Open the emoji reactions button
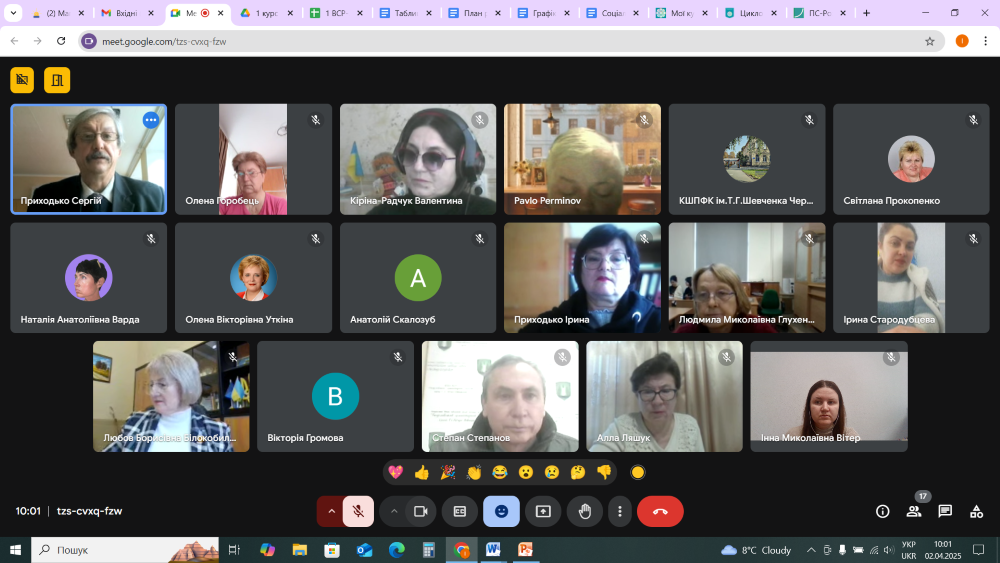 pyautogui.click(x=501, y=511)
